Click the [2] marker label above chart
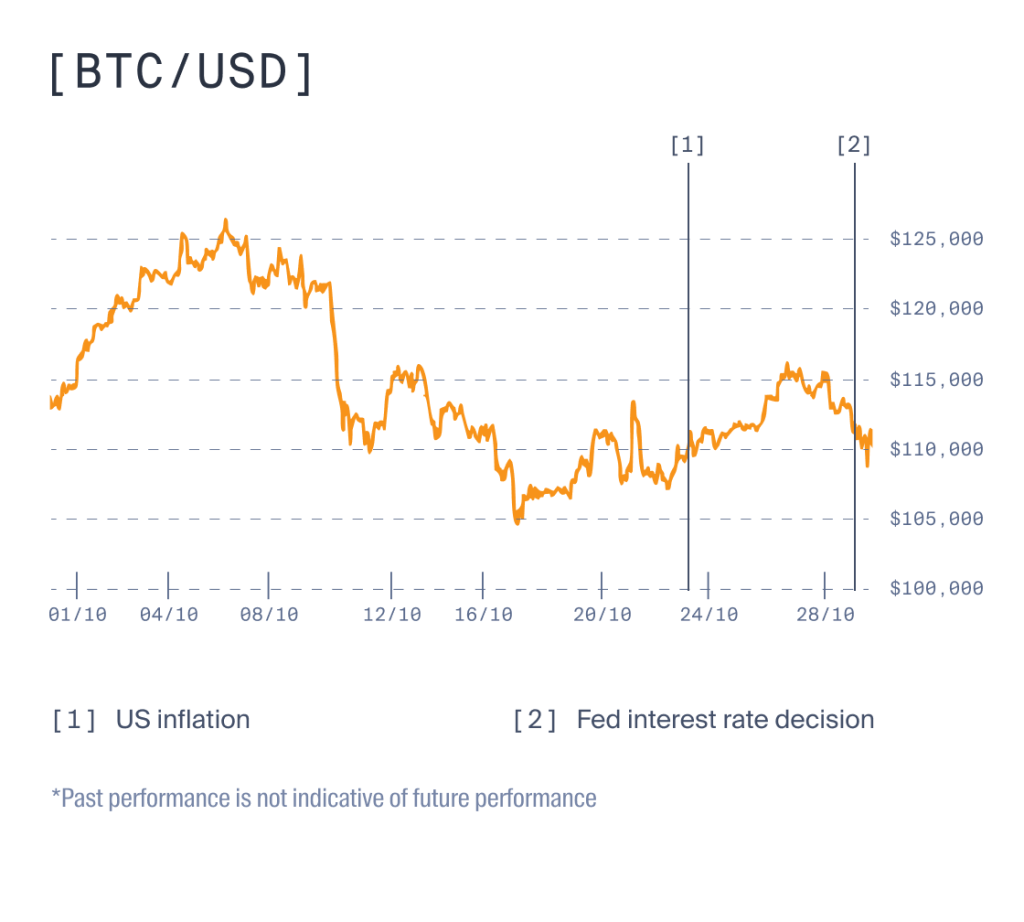The width and height of the screenshot is (1024, 922). [853, 146]
